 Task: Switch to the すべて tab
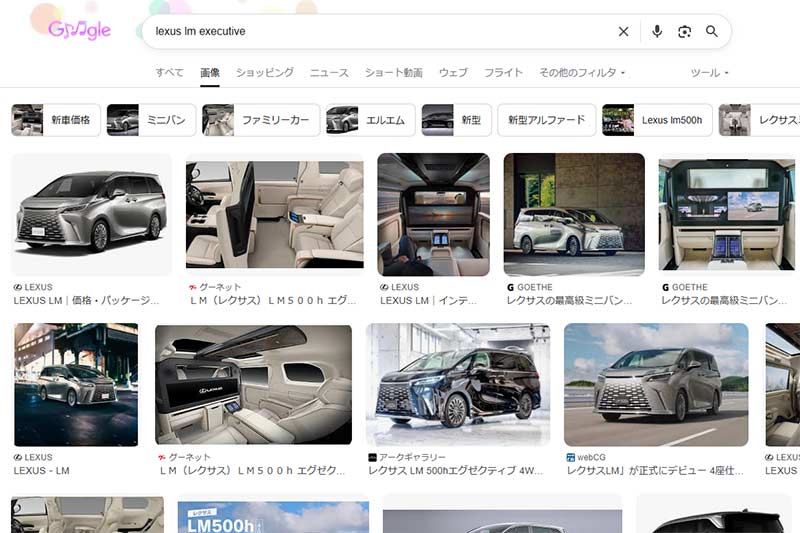pyautogui.click(x=169, y=72)
